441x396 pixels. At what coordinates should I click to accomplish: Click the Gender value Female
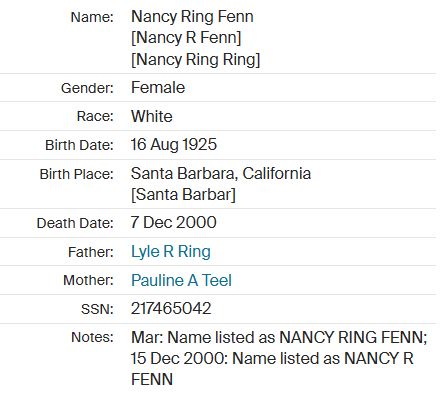(x=158, y=88)
